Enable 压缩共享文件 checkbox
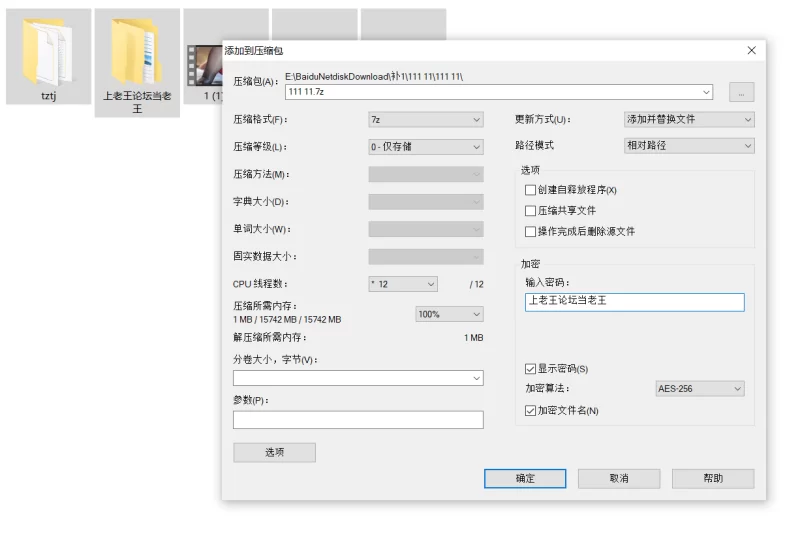800x542 pixels. coord(530,211)
